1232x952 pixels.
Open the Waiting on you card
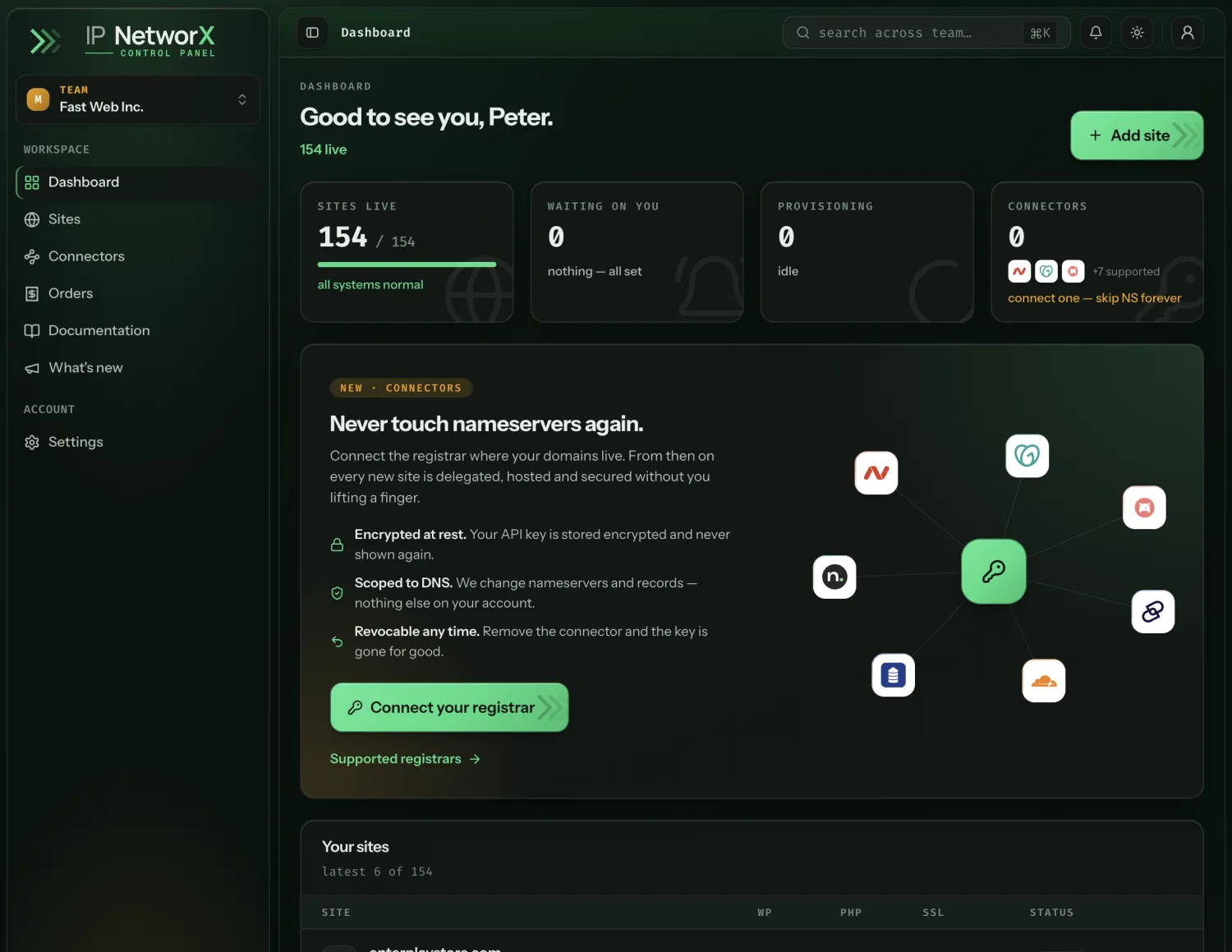[x=637, y=252]
